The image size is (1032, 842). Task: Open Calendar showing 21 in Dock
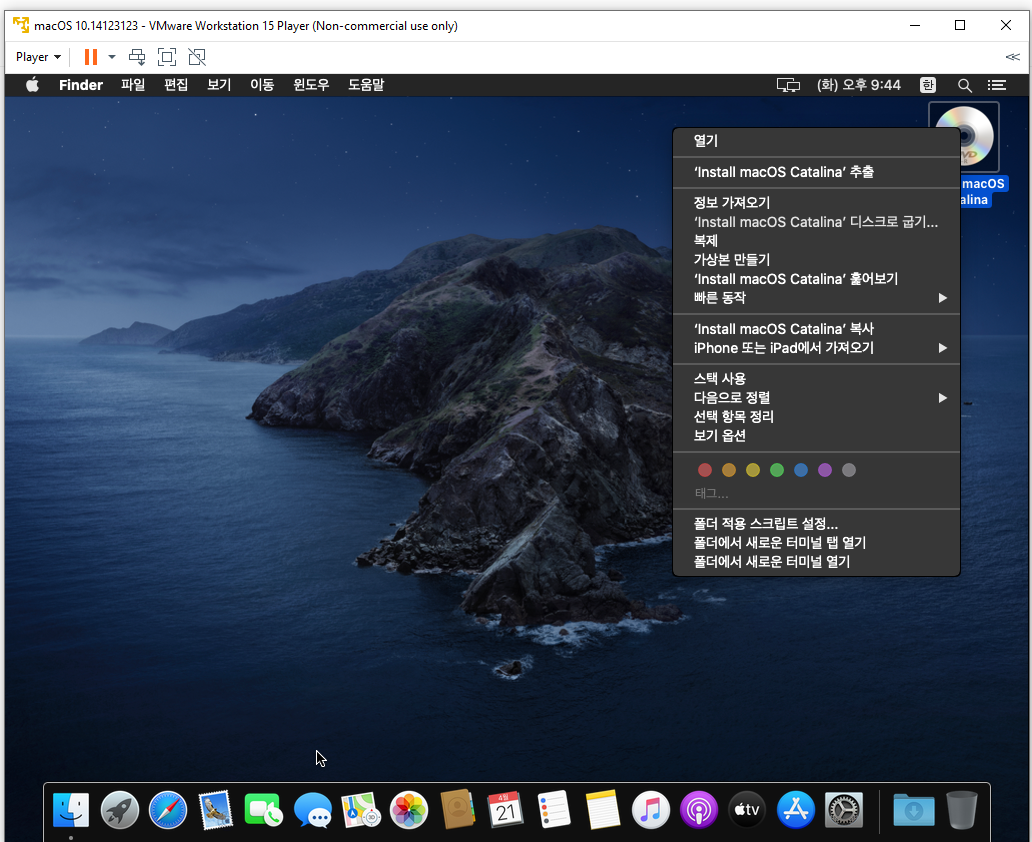pos(505,810)
